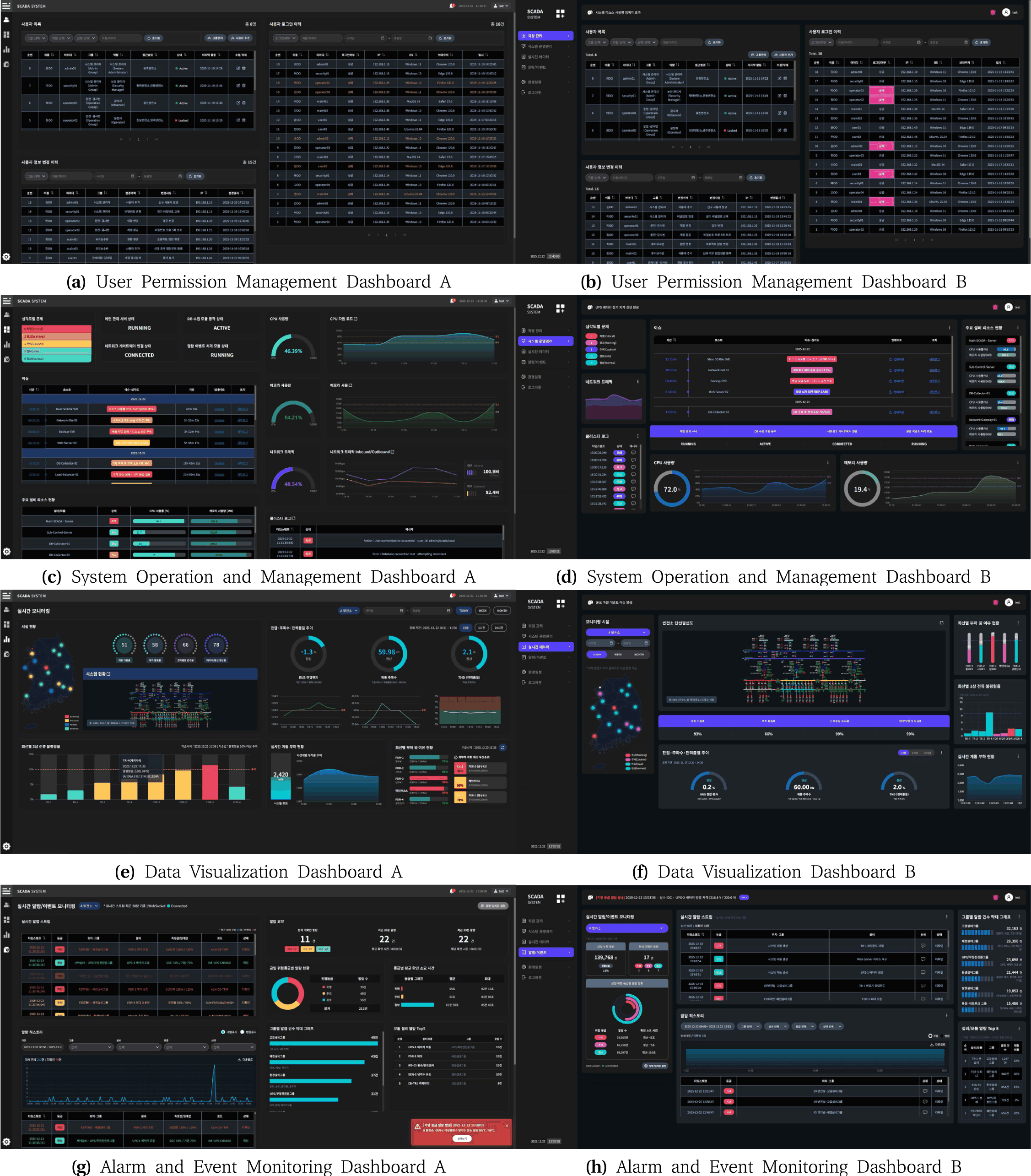1031x1176 pixels.
Task: Click search input in 사용자 목록, panel (a)
Action: tap(120, 38)
